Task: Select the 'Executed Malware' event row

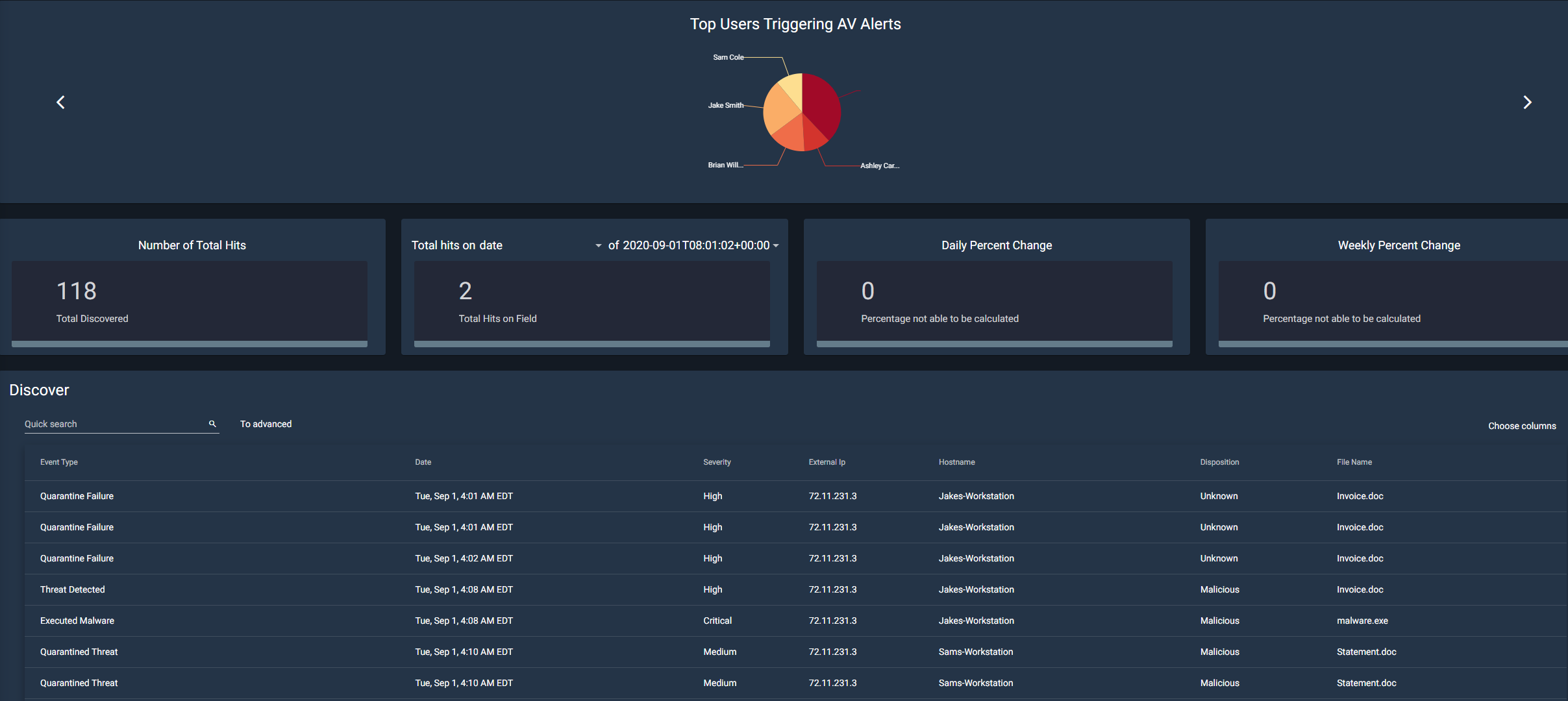Action: pyautogui.click(x=795, y=621)
